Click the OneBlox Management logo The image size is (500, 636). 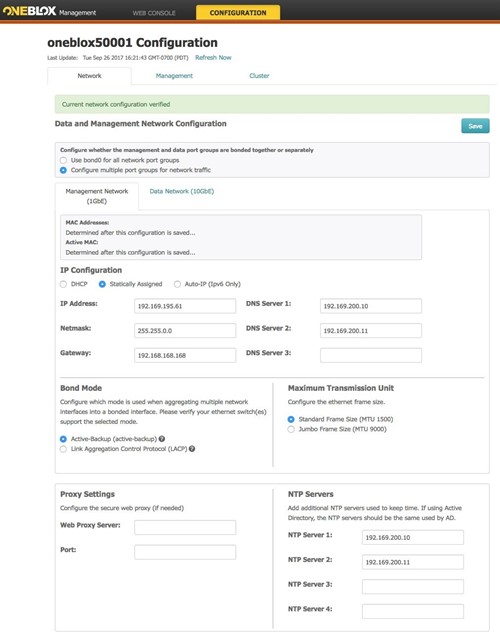point(49,11)
